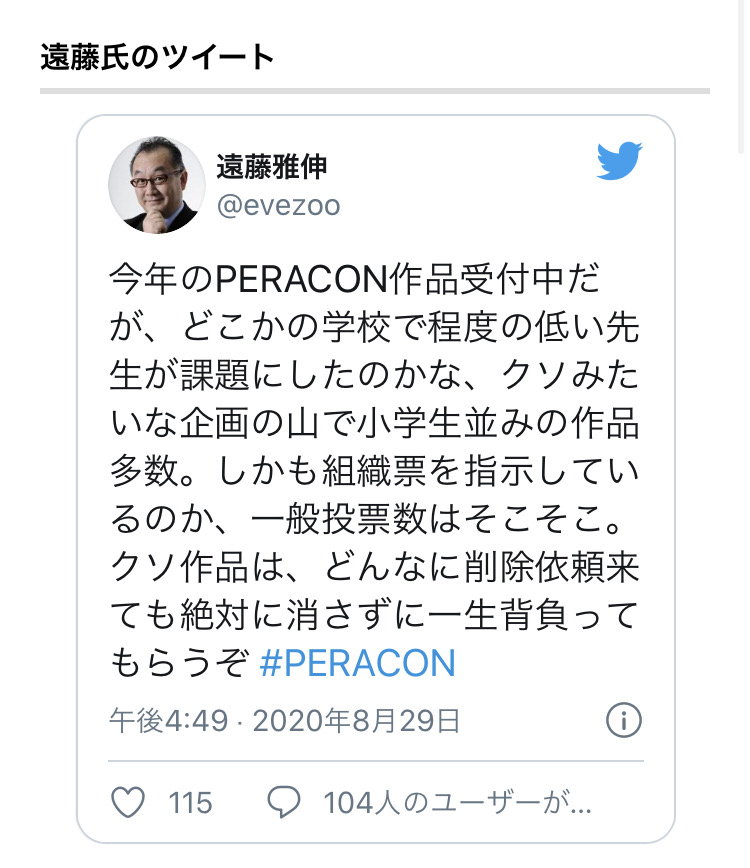Image resolution: width=750 pixels, height=868 pixels.
Task: Open replies via the speech bubble icon
Action: (x=284, y=802)
